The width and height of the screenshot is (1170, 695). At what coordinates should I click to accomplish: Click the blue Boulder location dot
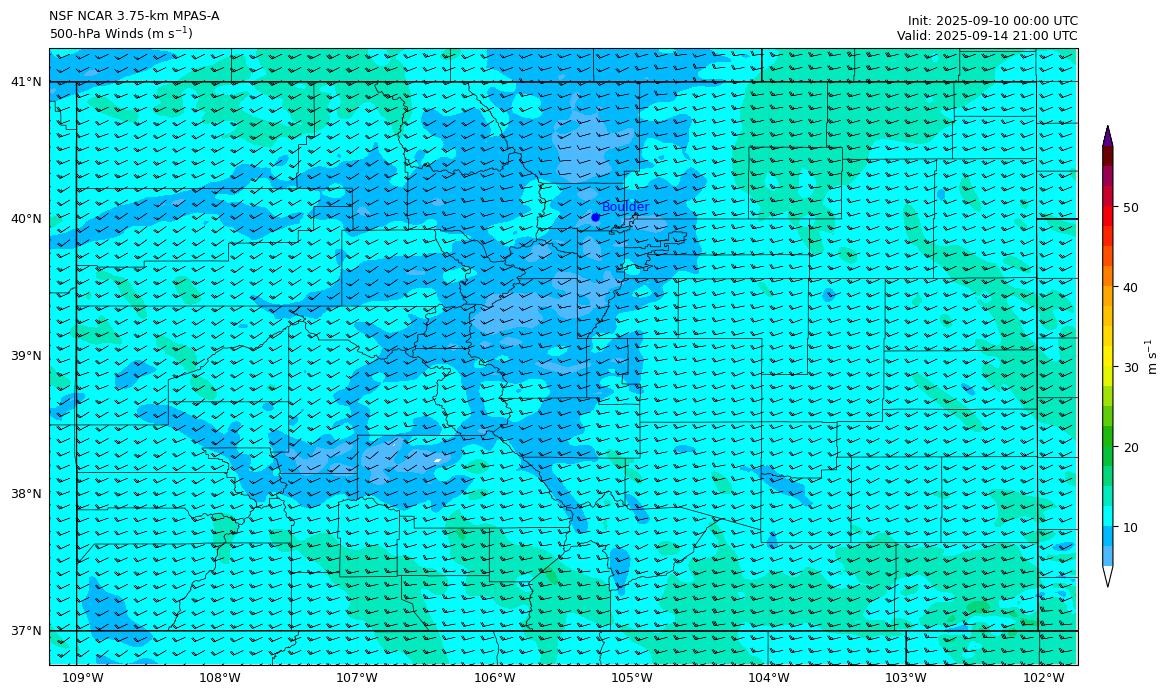coord(595,217)
